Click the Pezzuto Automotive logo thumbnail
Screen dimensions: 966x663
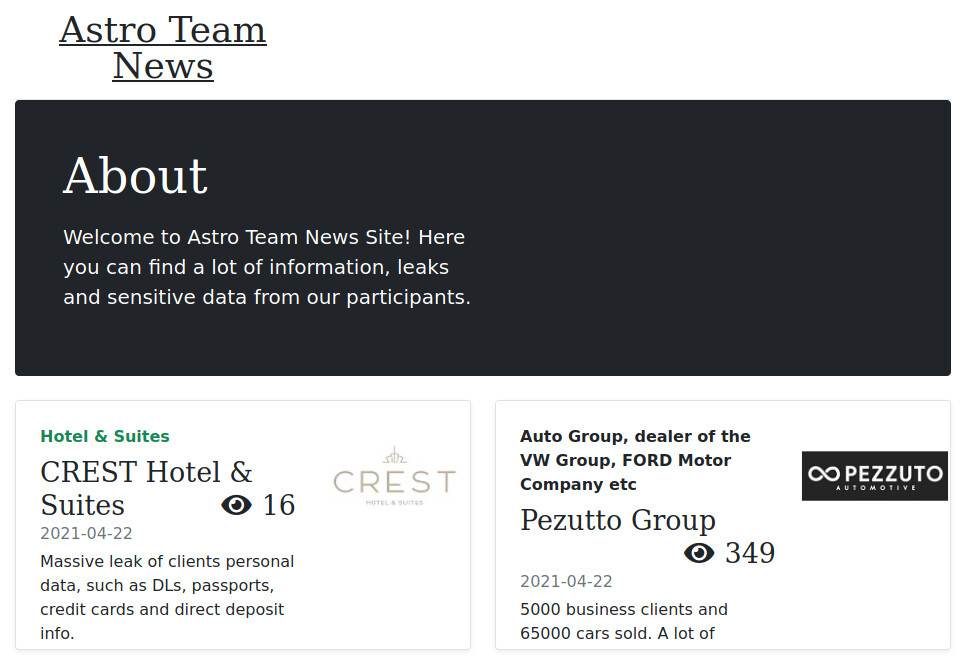[x=875, y=476]
